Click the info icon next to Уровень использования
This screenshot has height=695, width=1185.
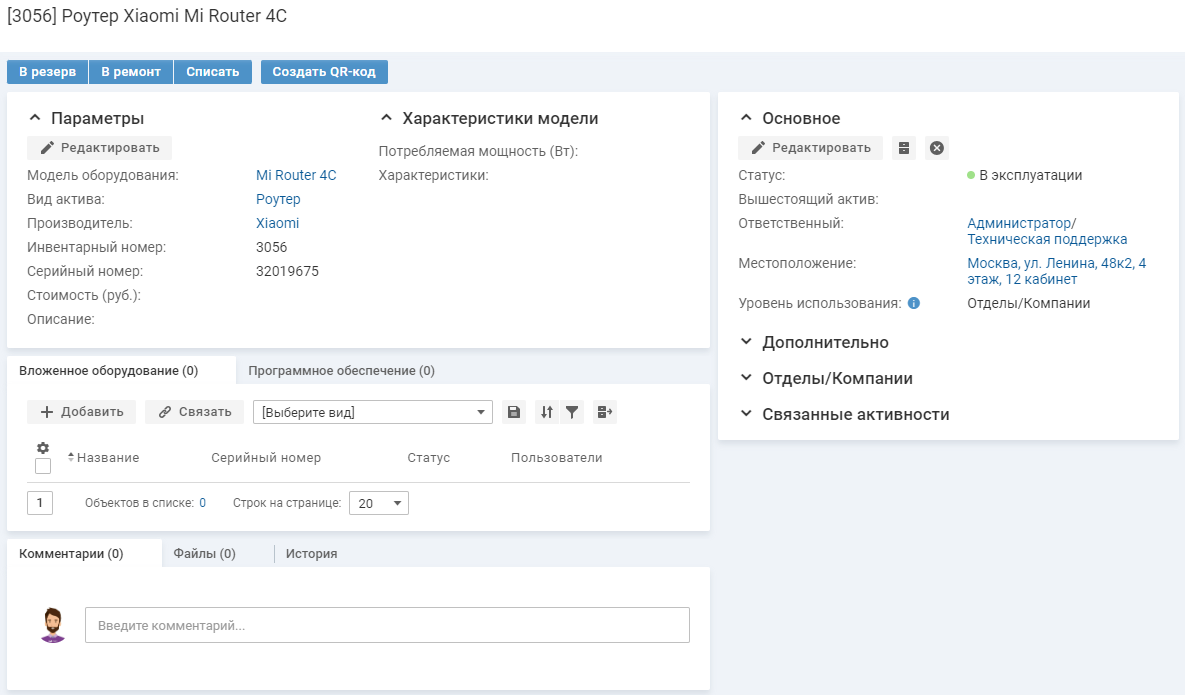[x=914, y=303]
